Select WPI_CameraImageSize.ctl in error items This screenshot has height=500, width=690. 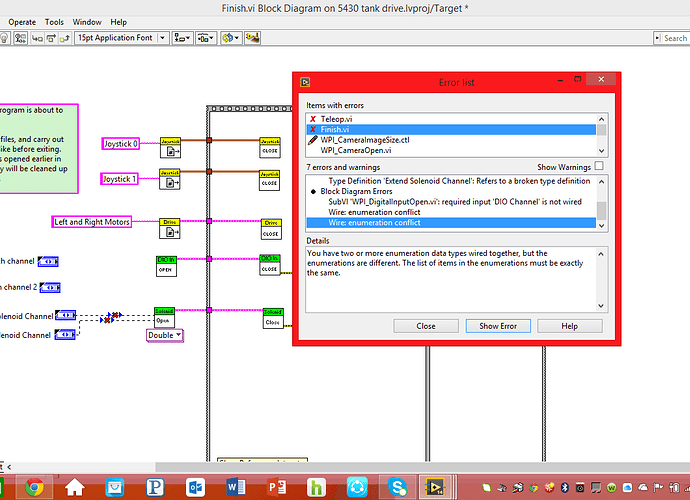pos(451,140)
